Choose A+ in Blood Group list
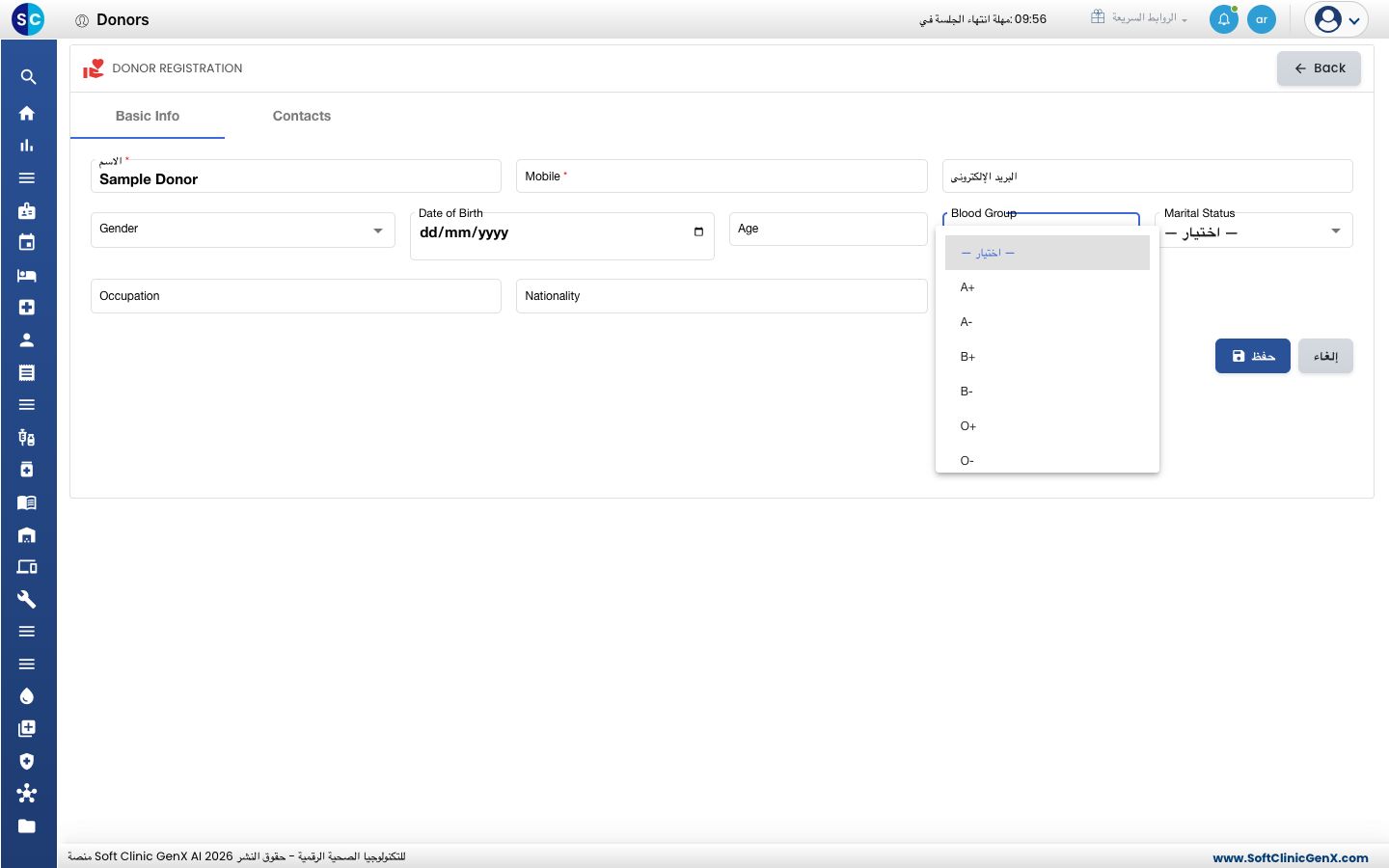Image resolution: width=1389 pixels, height=868 pixels. [x=1048, y=287]
